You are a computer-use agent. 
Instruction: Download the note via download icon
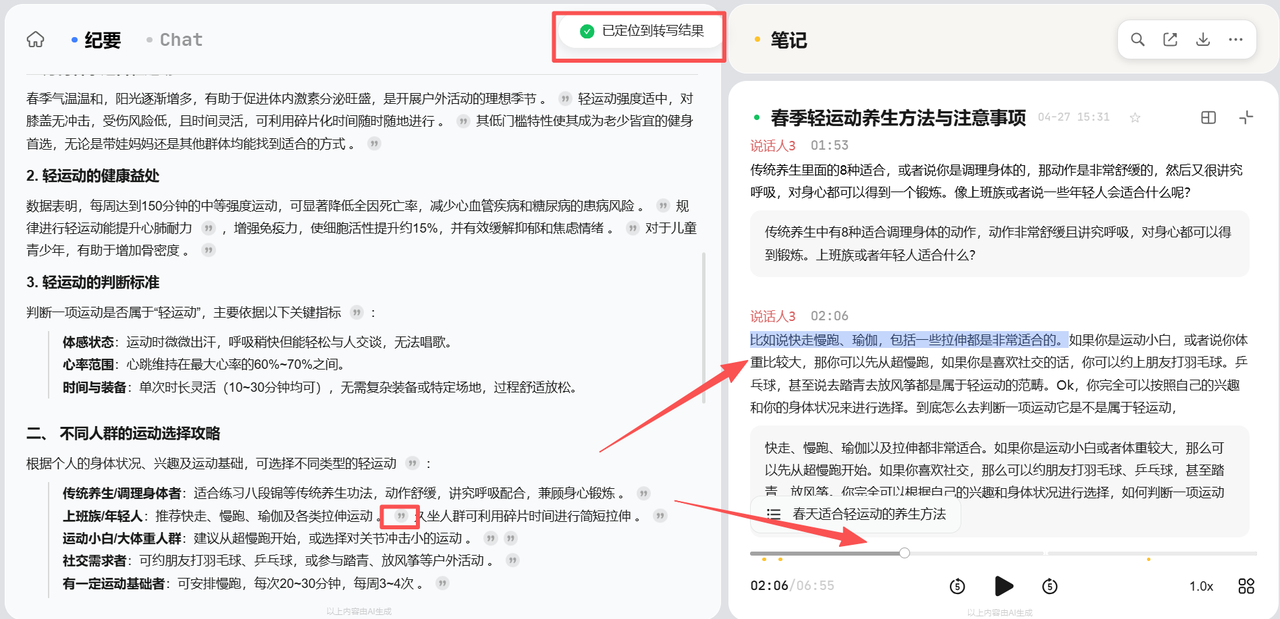tap(1203, 40)
